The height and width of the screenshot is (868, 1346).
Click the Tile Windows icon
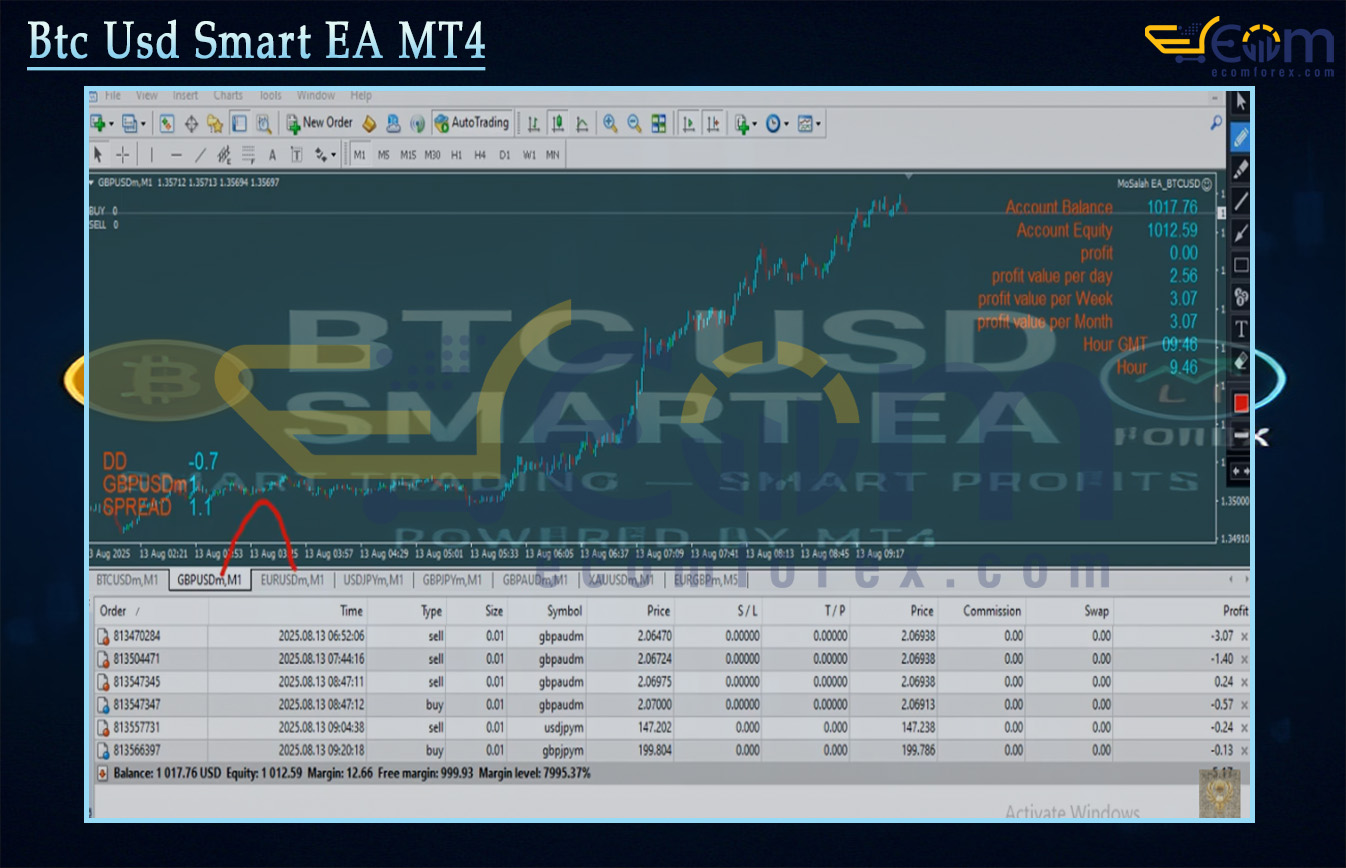[x=659, y=123]
